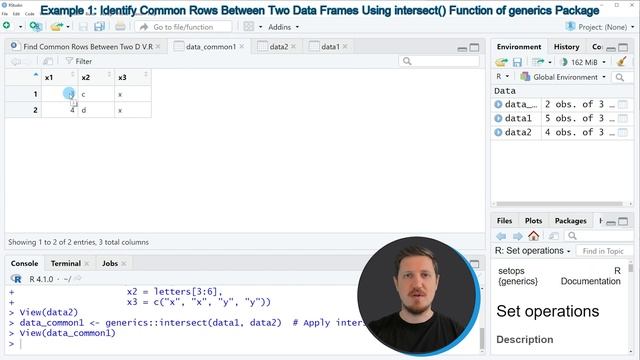Click the table view icon for data2

623,132
